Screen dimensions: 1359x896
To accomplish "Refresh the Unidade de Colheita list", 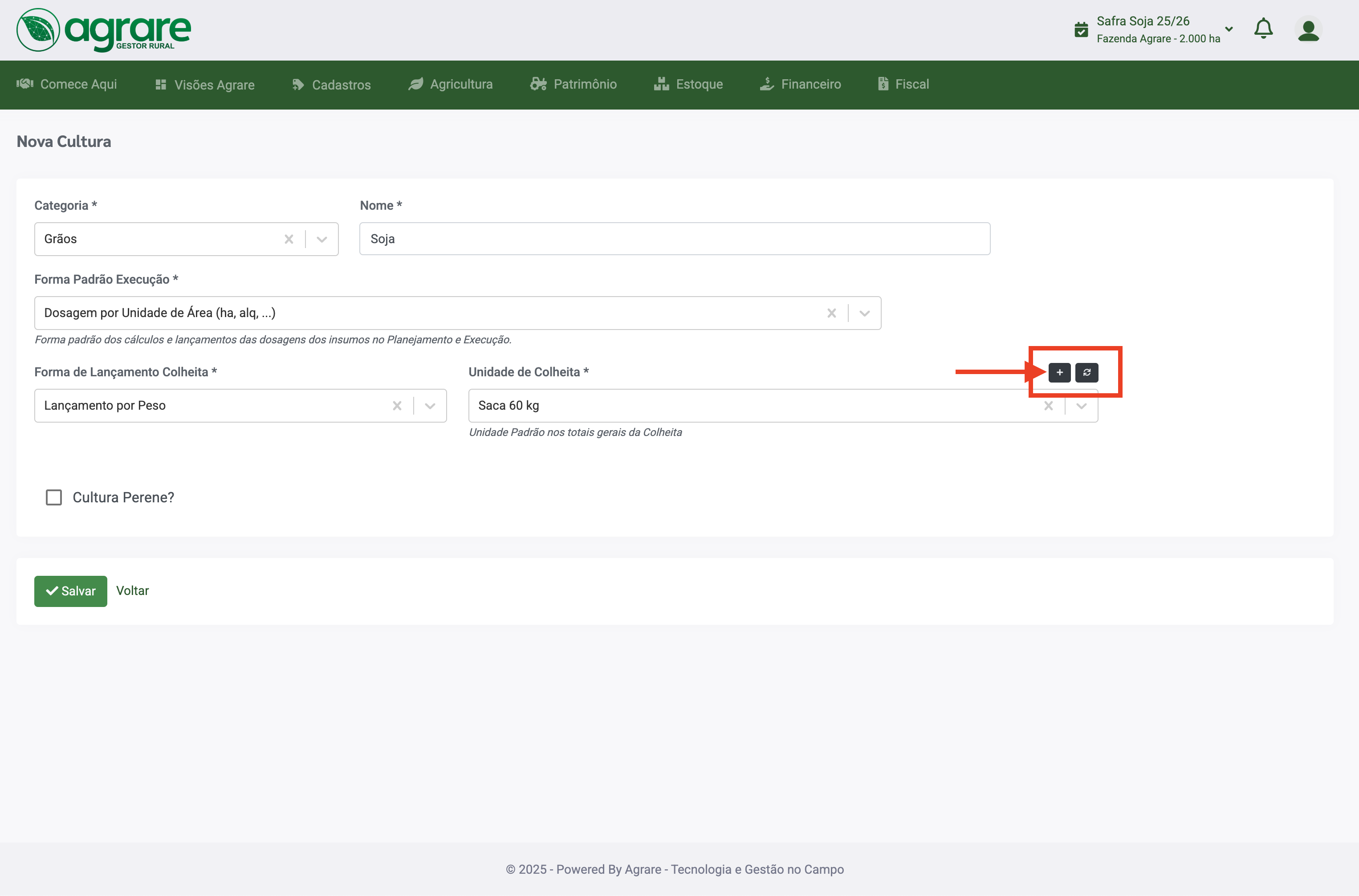I will [x=1086, y=373].
